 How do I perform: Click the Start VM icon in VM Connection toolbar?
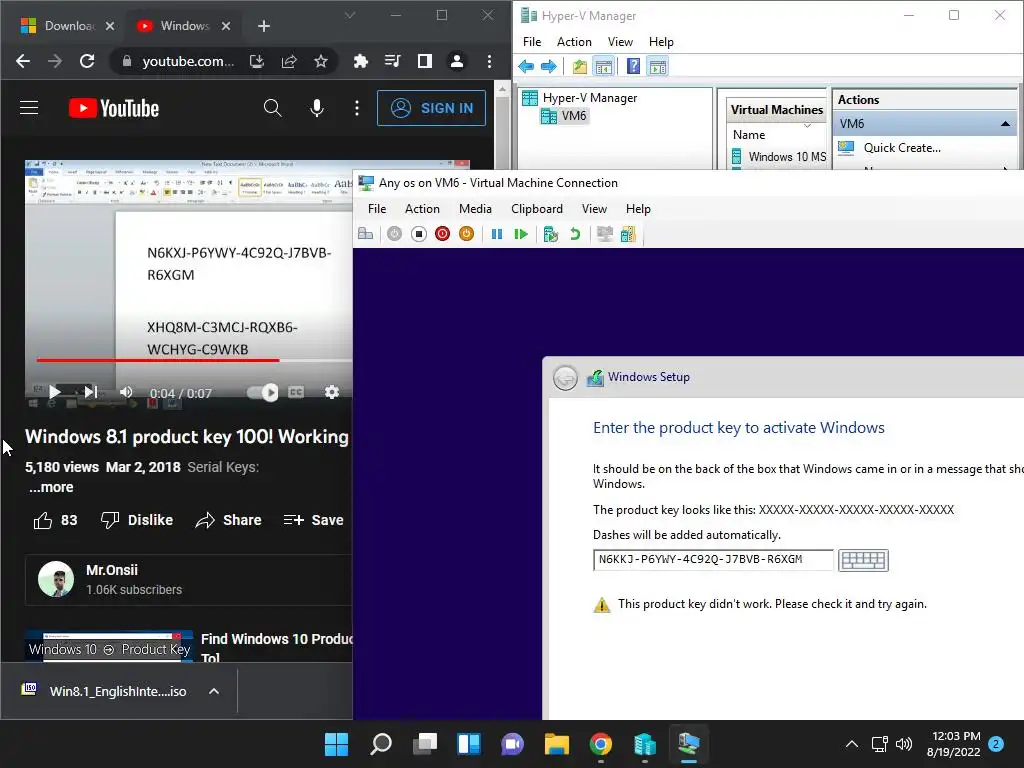tap(394, 234)
